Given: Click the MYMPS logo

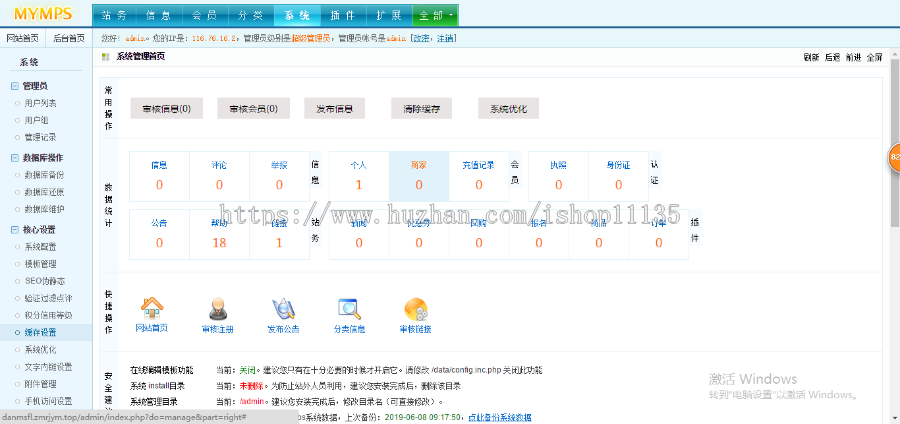Looking at the screenshot, I should (44, 14).
